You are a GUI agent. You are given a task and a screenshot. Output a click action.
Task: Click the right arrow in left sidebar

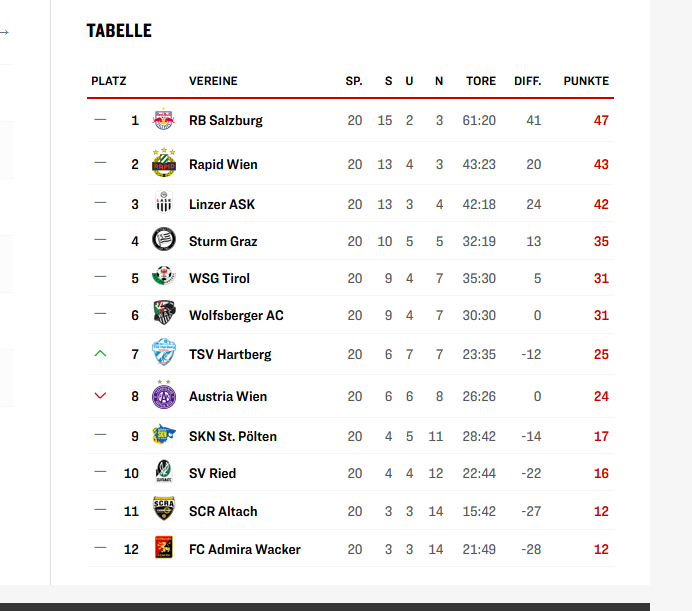(4, 32)
